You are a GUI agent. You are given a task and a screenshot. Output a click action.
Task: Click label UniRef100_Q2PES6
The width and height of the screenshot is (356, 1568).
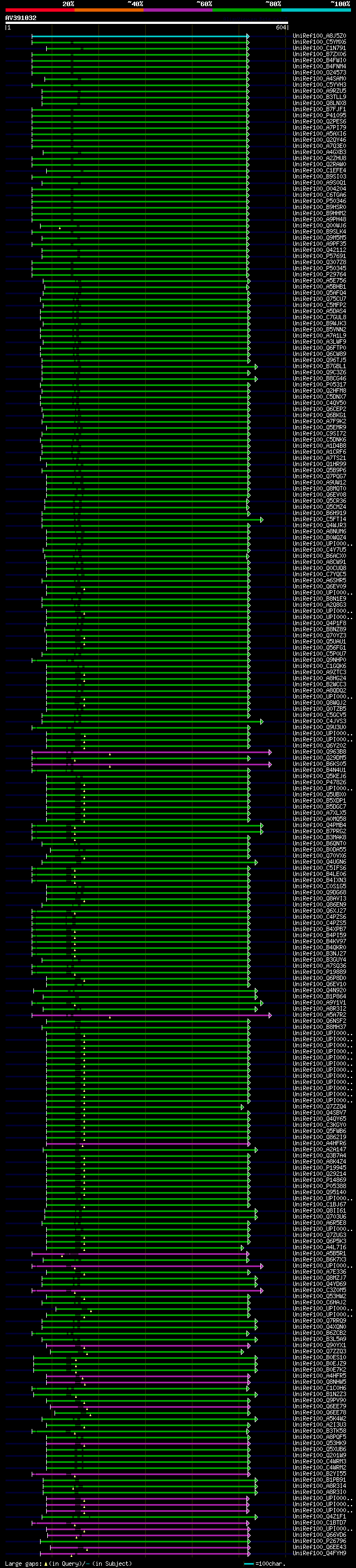coord(319,121)
